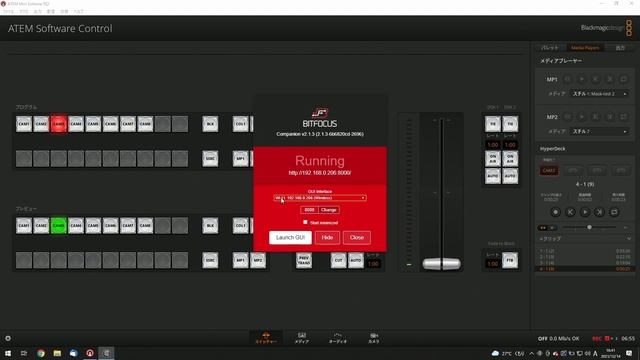Click the transition rate field beside AUTO
Viewport: 640px width, 360px height.
[373, 264]
